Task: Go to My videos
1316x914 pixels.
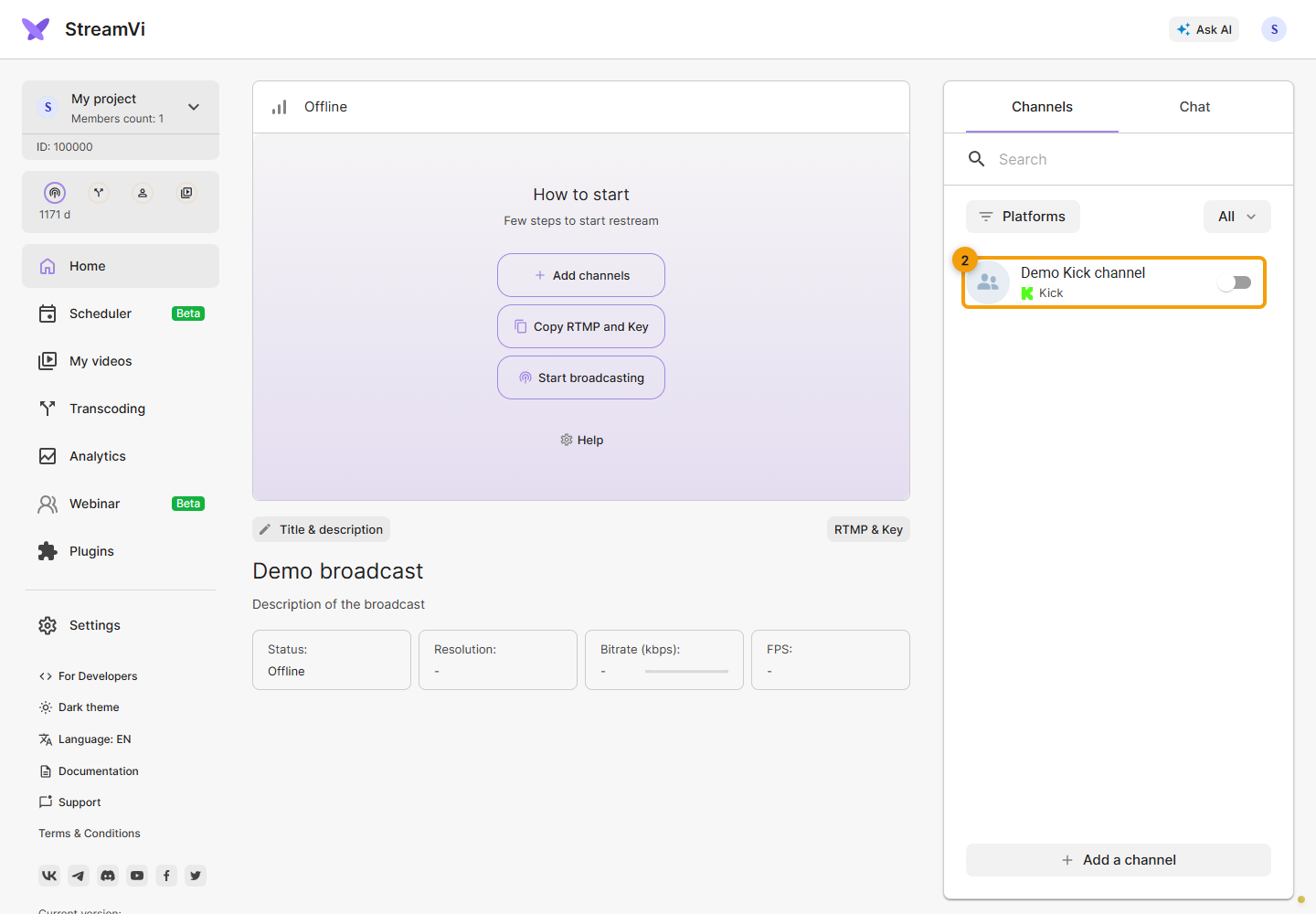Action: pos(121,361)
